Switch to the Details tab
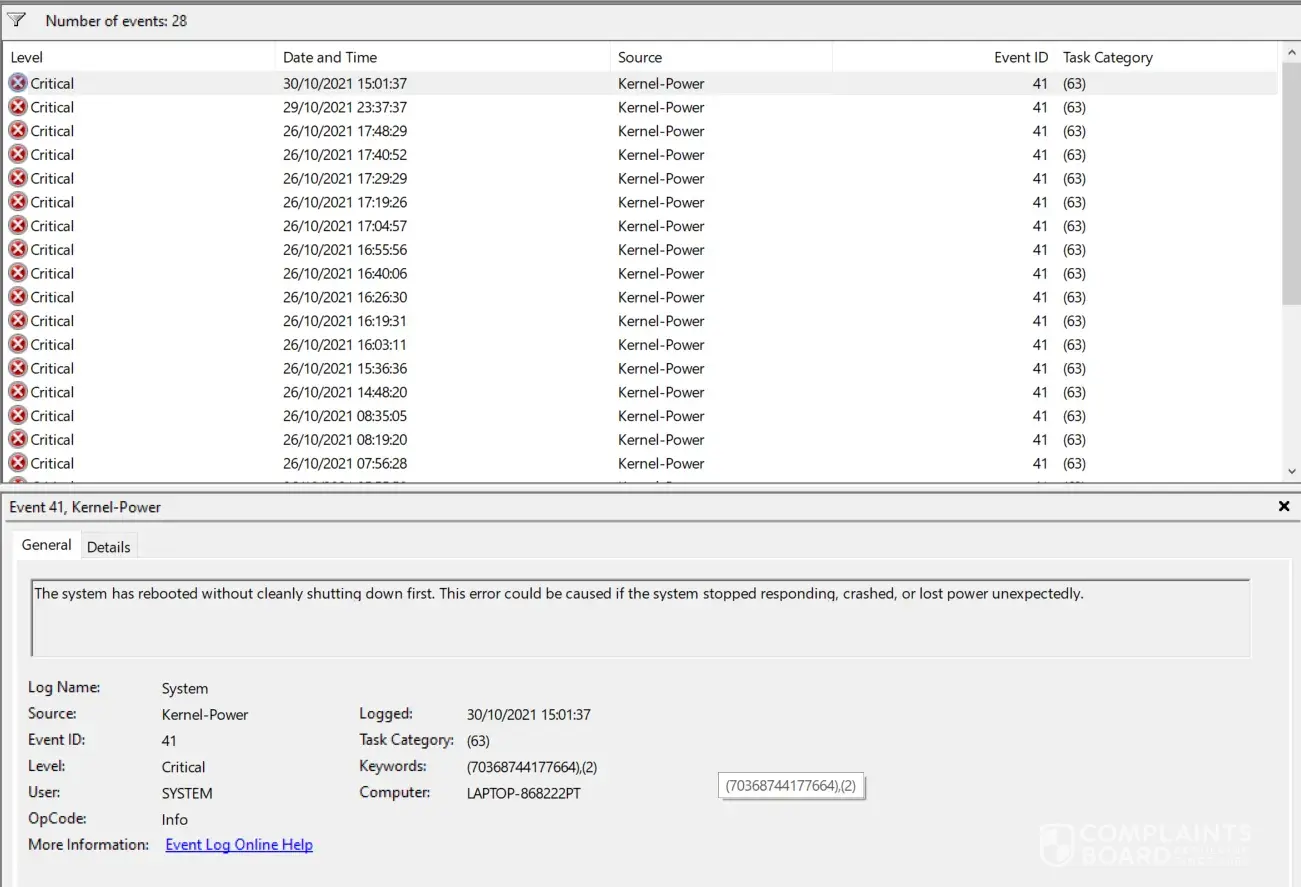This screenshot has width=1301, height=887. coord(108,547)
